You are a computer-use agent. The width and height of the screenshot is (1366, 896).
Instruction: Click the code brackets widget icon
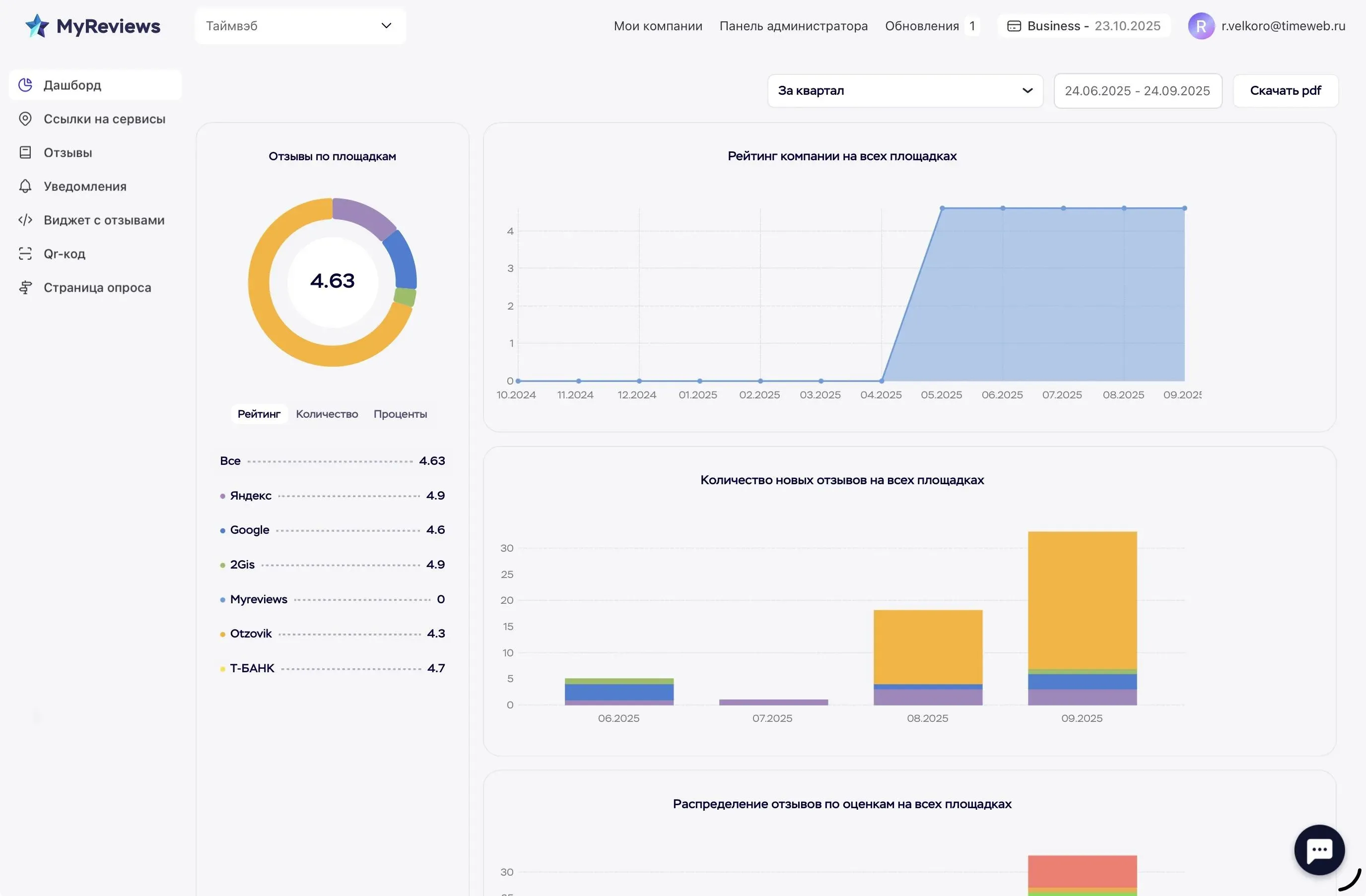pos(25,220)
